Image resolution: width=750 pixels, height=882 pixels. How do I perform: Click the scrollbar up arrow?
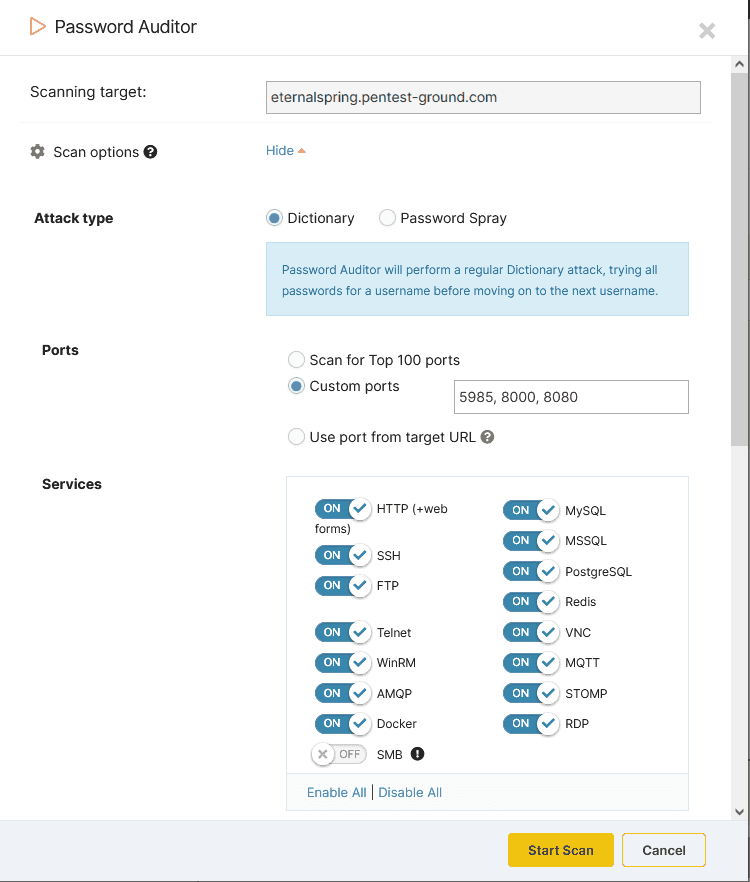[x=737, y=62]
